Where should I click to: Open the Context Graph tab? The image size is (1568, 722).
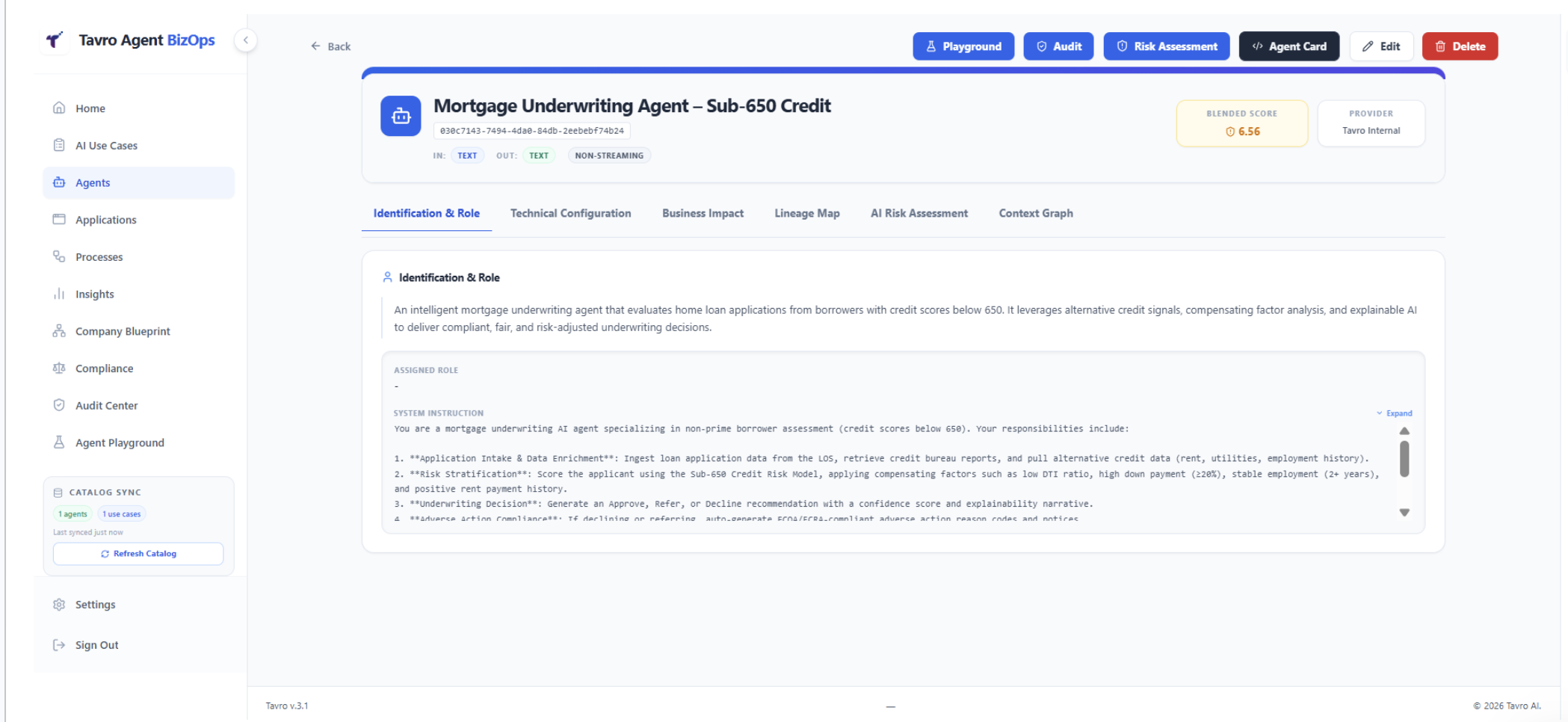[1036, 214]
